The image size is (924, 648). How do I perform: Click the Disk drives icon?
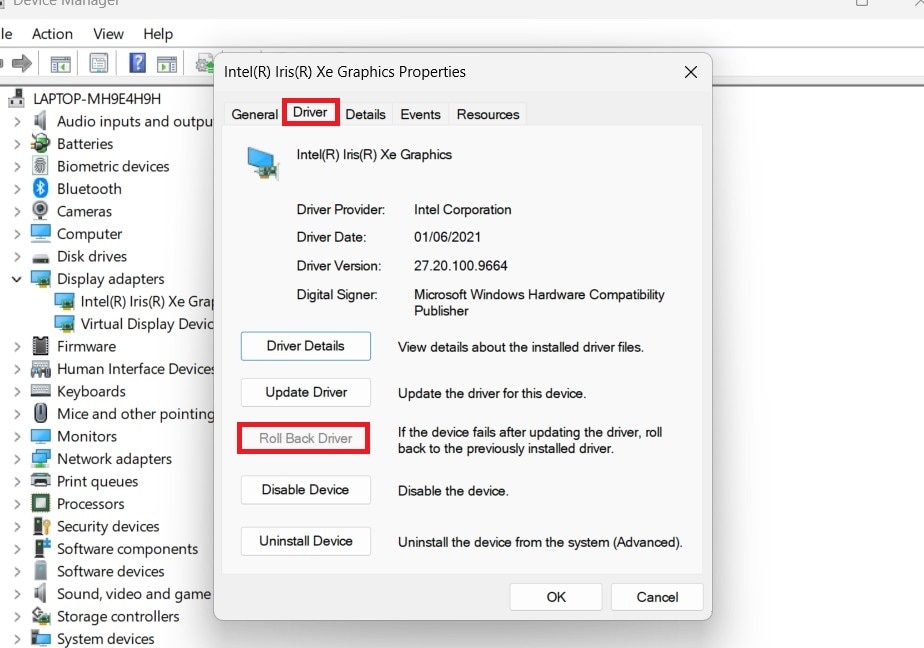(41, 258)
